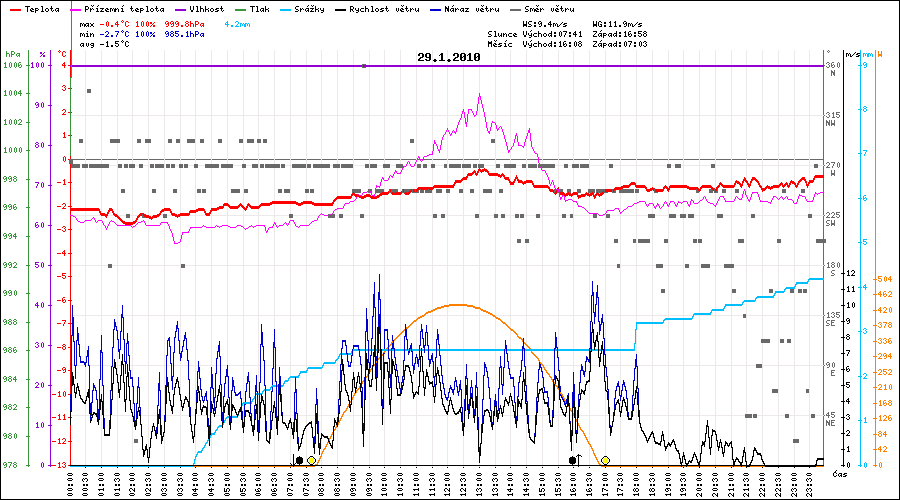Click the hPa pressure axis unit label
Screen dimensions: 900x500
tap(12, 54)
